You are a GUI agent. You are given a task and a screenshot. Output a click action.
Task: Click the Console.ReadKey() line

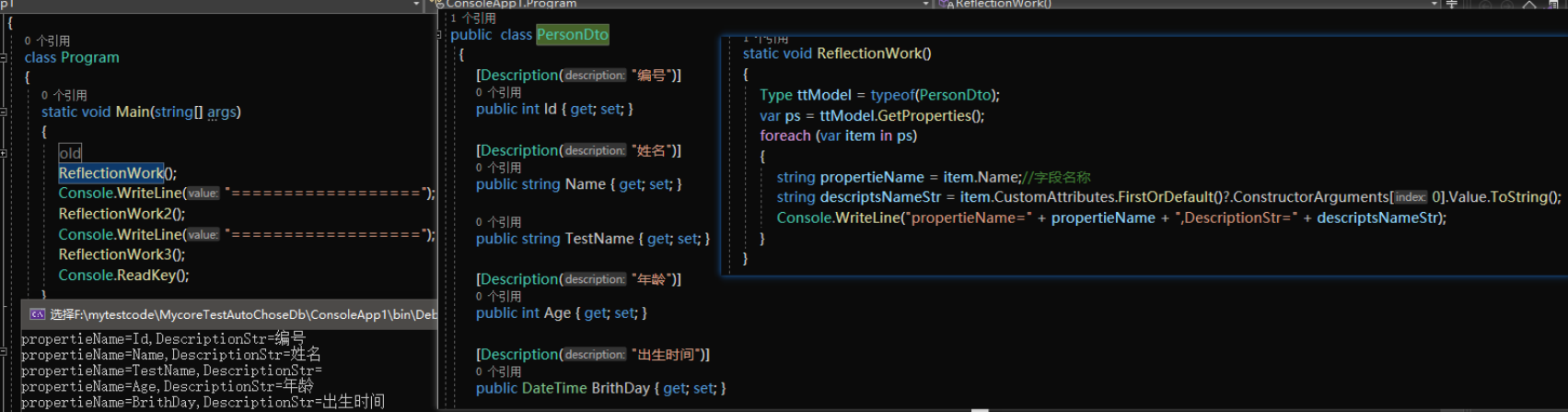coord(124,276)
